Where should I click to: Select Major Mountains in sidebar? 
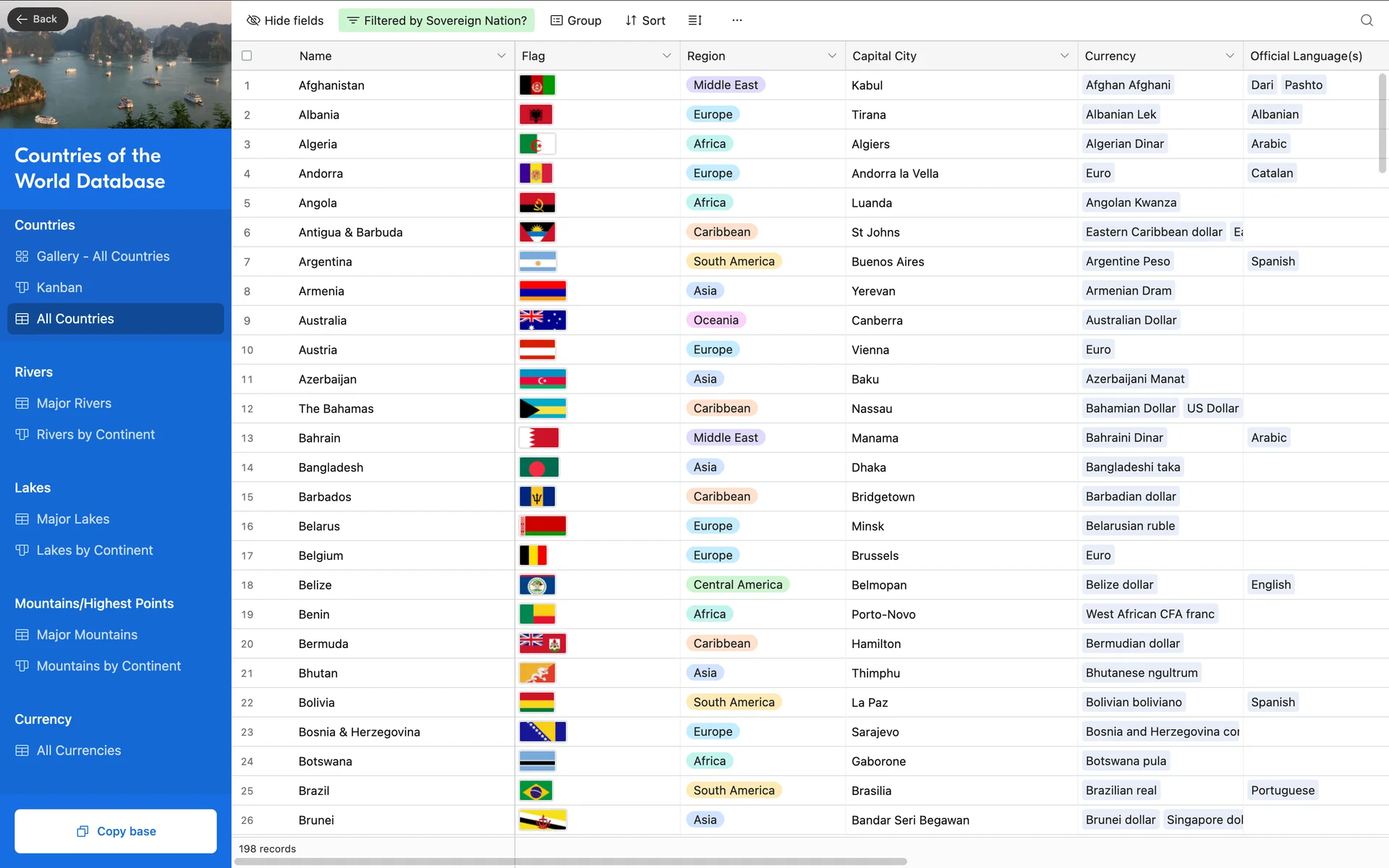[87, 634]
